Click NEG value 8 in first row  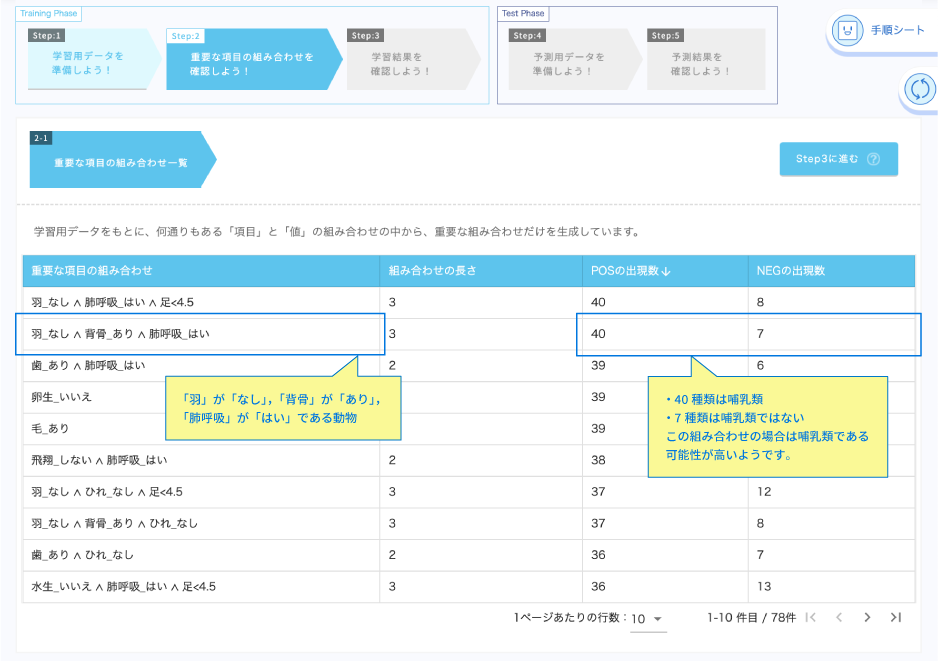[x=760, y=302]
